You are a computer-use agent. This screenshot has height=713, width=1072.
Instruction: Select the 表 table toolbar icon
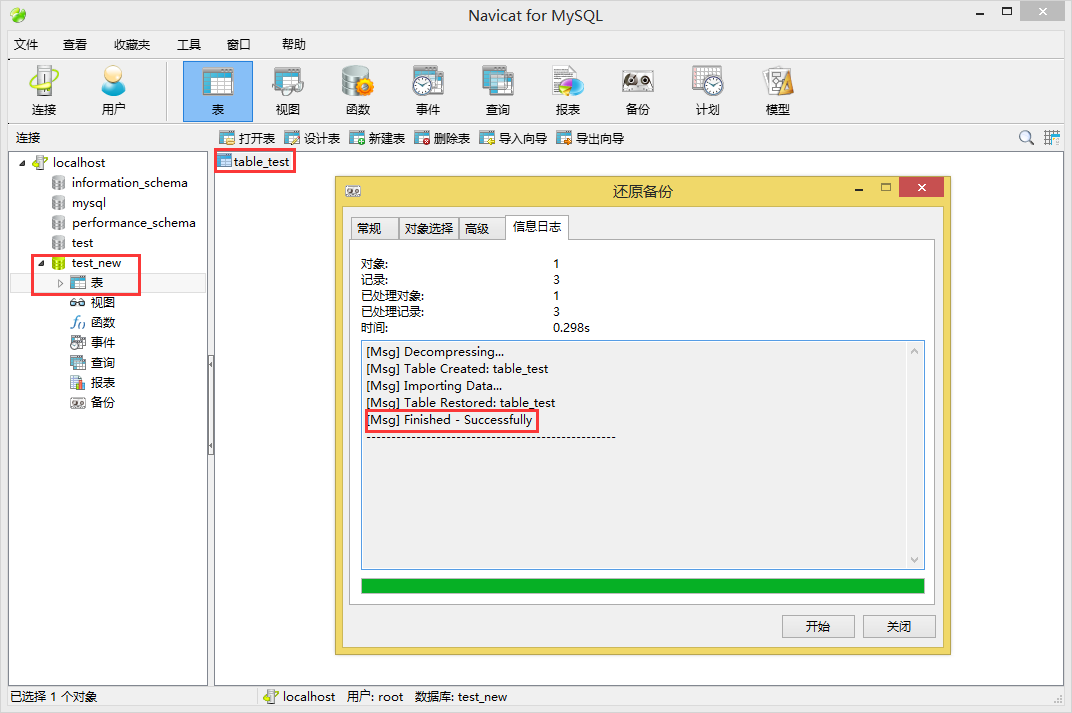pos(218,91)
